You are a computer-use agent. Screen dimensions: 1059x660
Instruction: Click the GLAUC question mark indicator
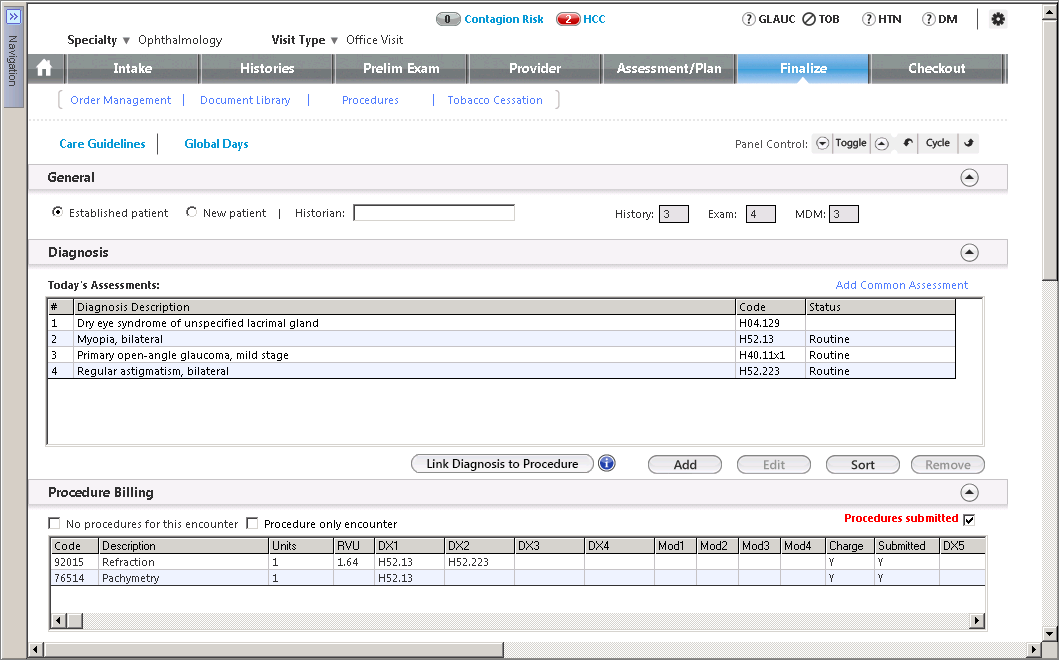(x=748, y=19)
